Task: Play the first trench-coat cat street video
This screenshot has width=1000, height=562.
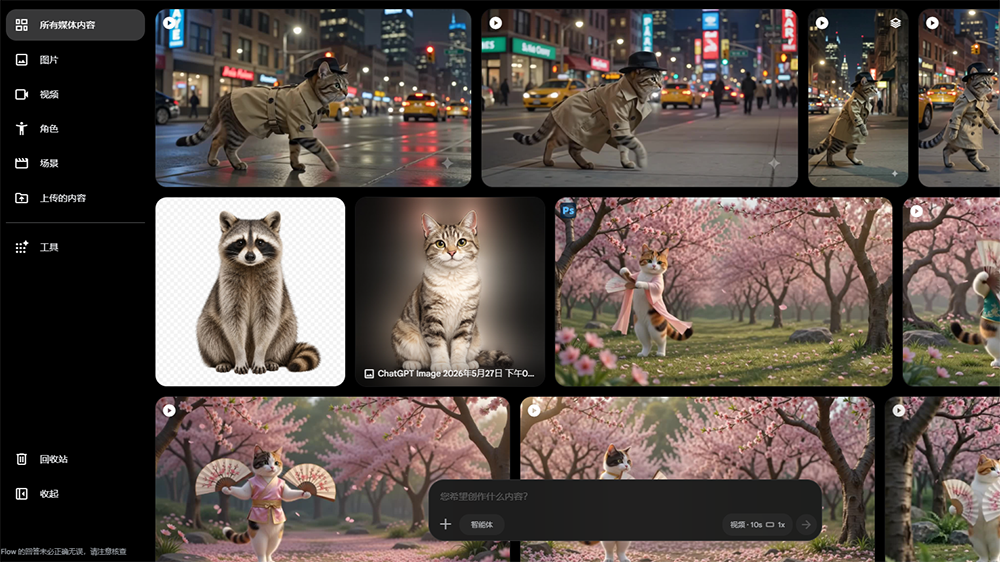Action: (x=170, y=23)
